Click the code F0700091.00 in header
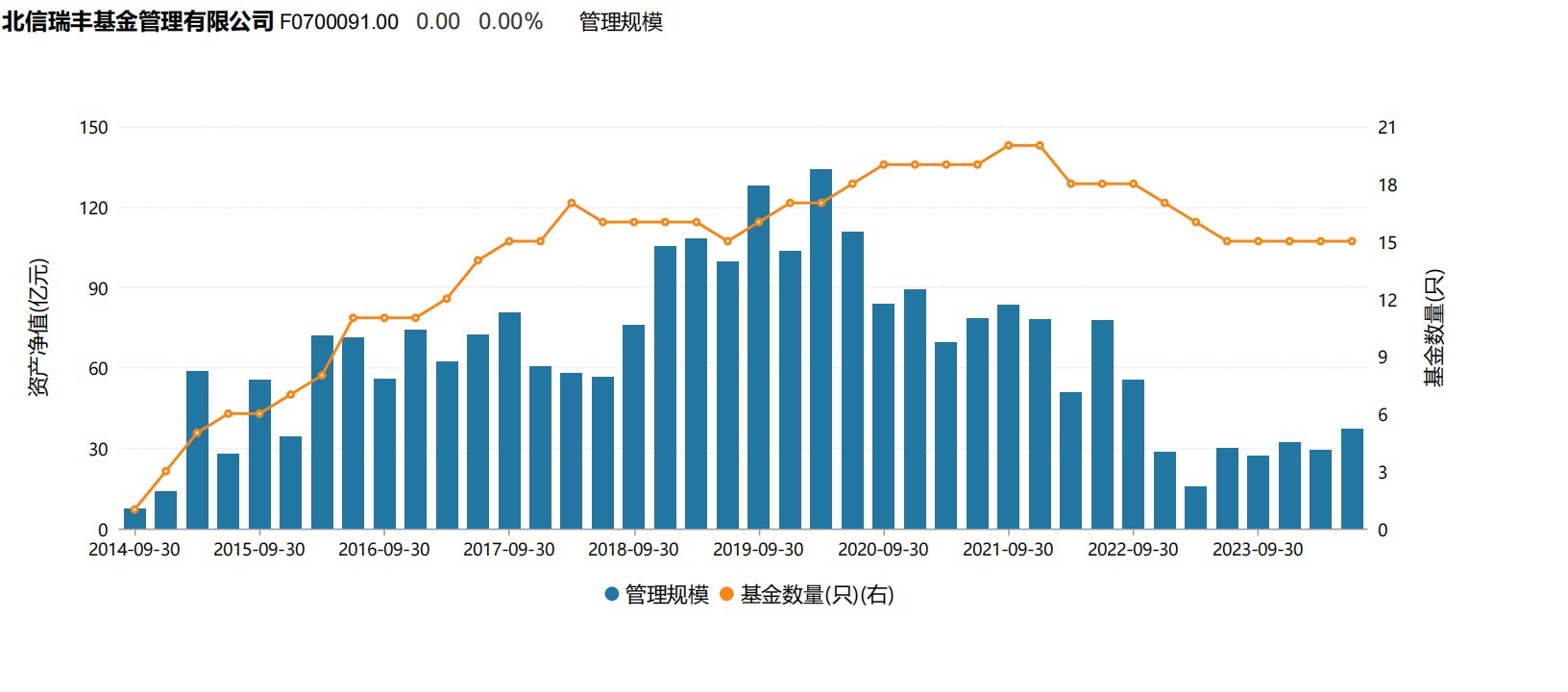 [x=339, y=21]
